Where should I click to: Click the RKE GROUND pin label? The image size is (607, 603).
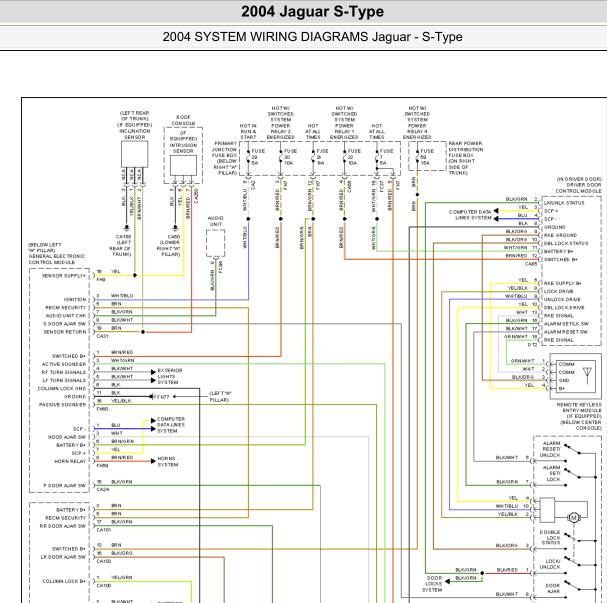point(560,235)
